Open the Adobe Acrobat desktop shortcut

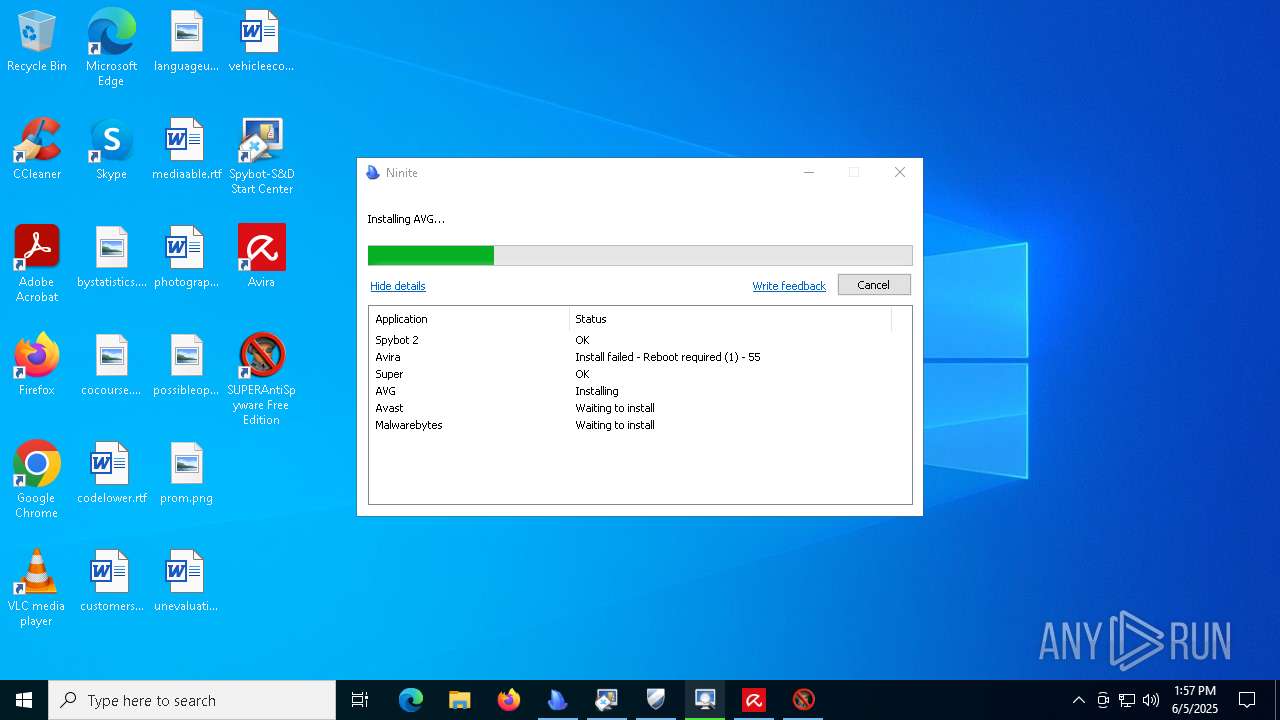(x=37, y=264)
